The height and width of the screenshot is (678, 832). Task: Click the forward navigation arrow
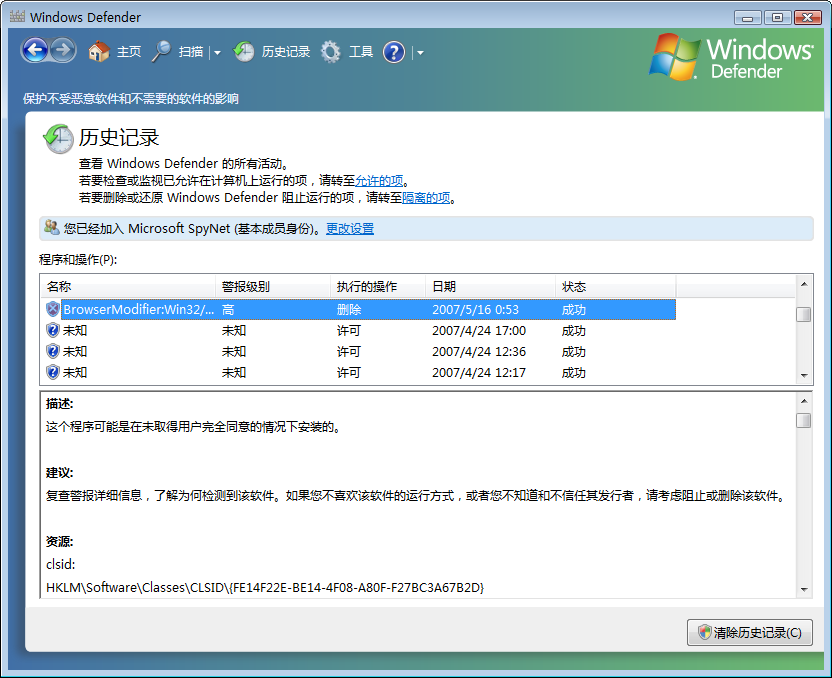point(63,51)
